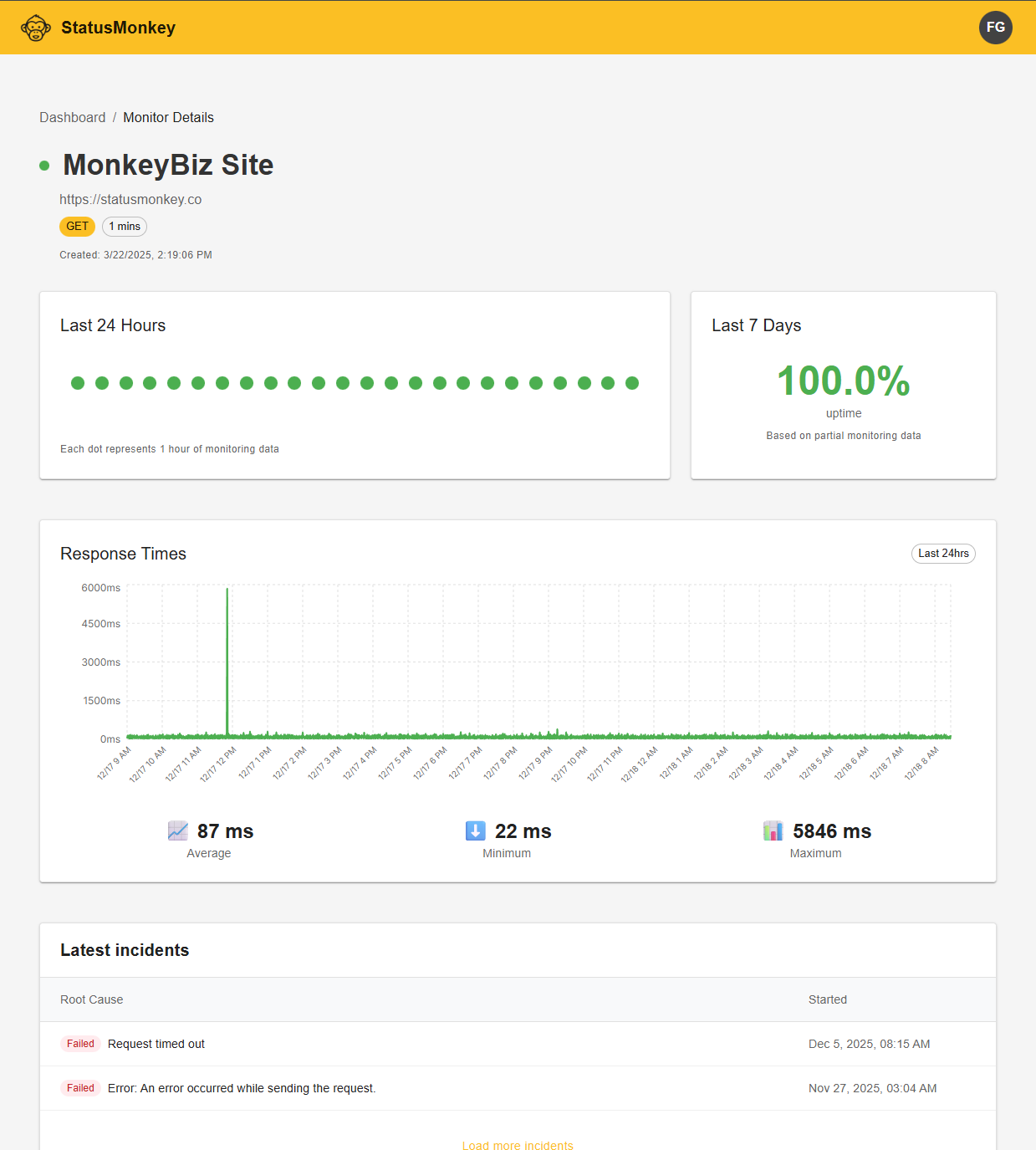Navigate to Dashboard via breadcrumb

click(73, 117)
